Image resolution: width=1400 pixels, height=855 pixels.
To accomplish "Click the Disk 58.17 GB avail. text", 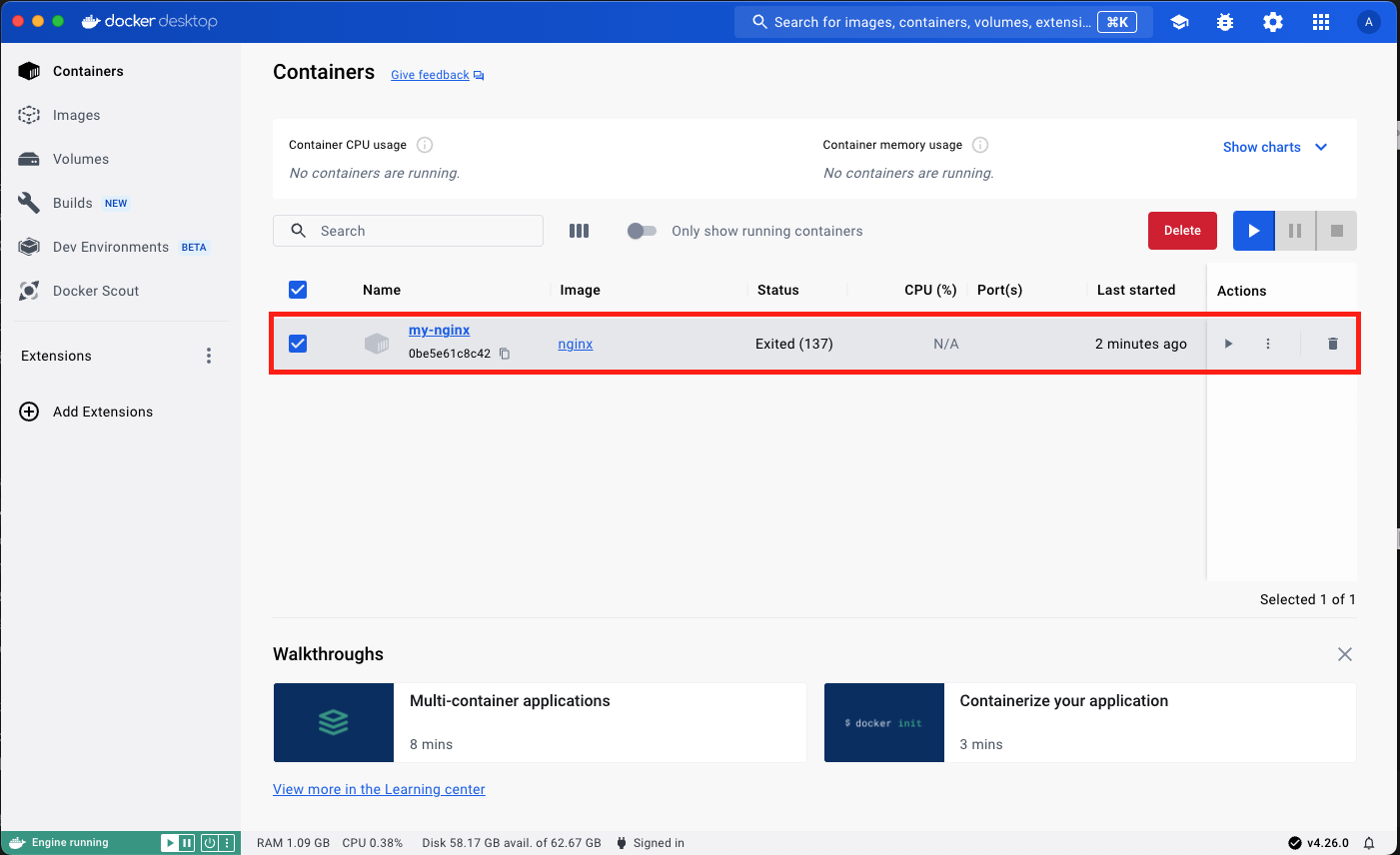I will (x=512, y=843).
